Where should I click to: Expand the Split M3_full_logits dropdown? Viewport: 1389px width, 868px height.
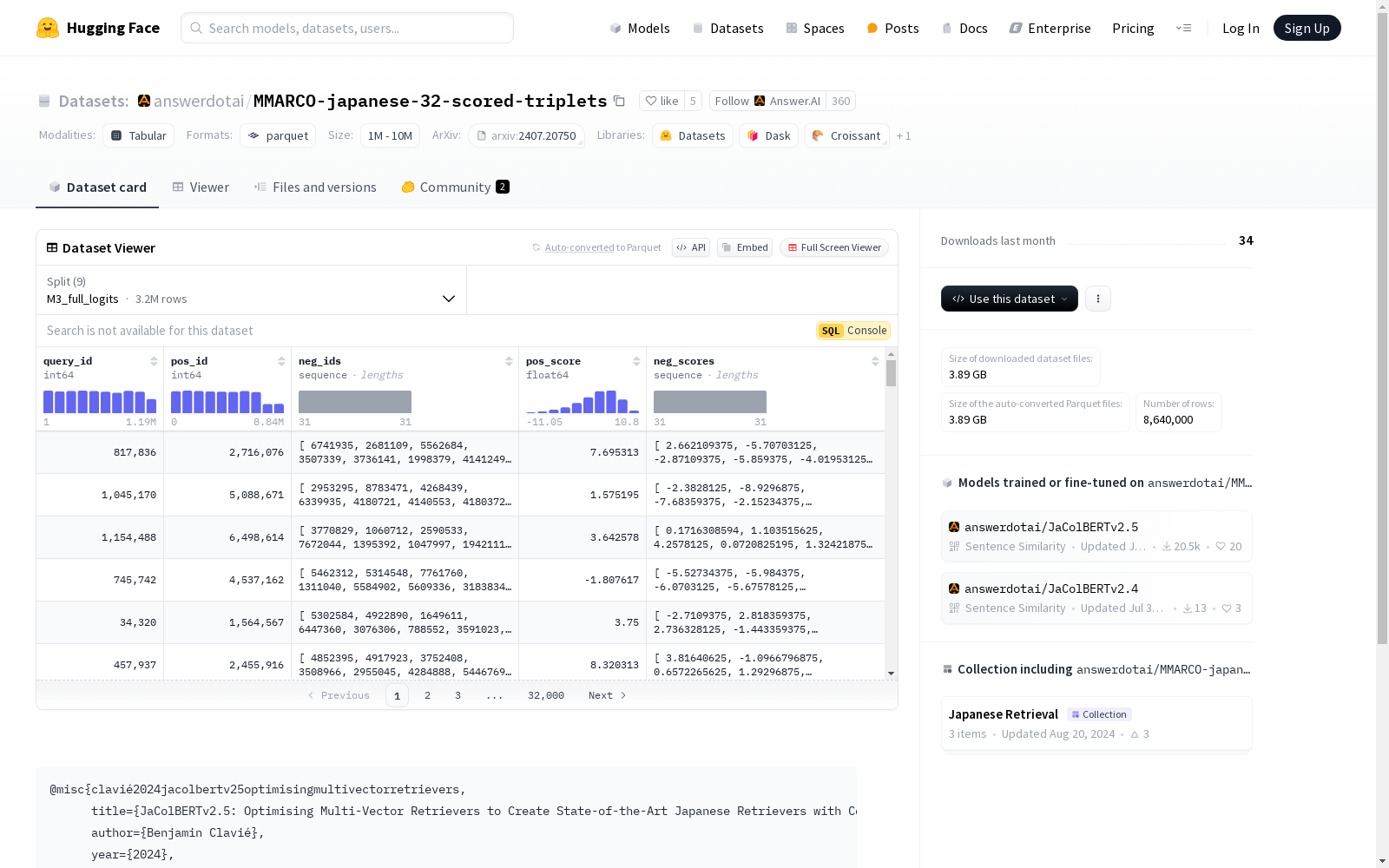point(251,290)
